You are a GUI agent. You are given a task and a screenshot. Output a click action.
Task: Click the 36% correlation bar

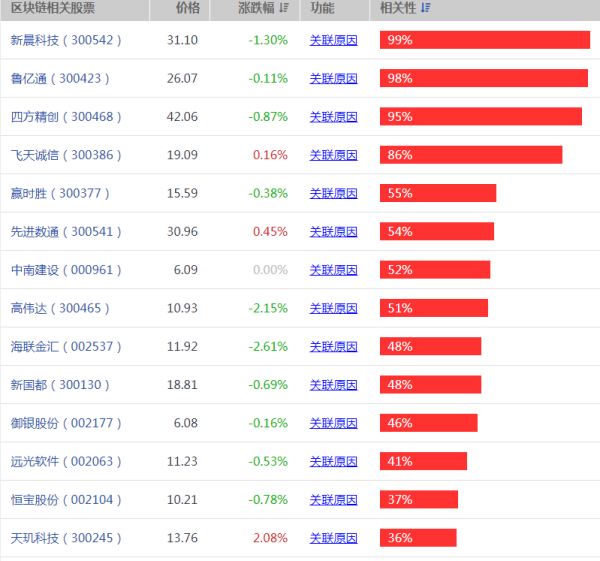(418, 538)
